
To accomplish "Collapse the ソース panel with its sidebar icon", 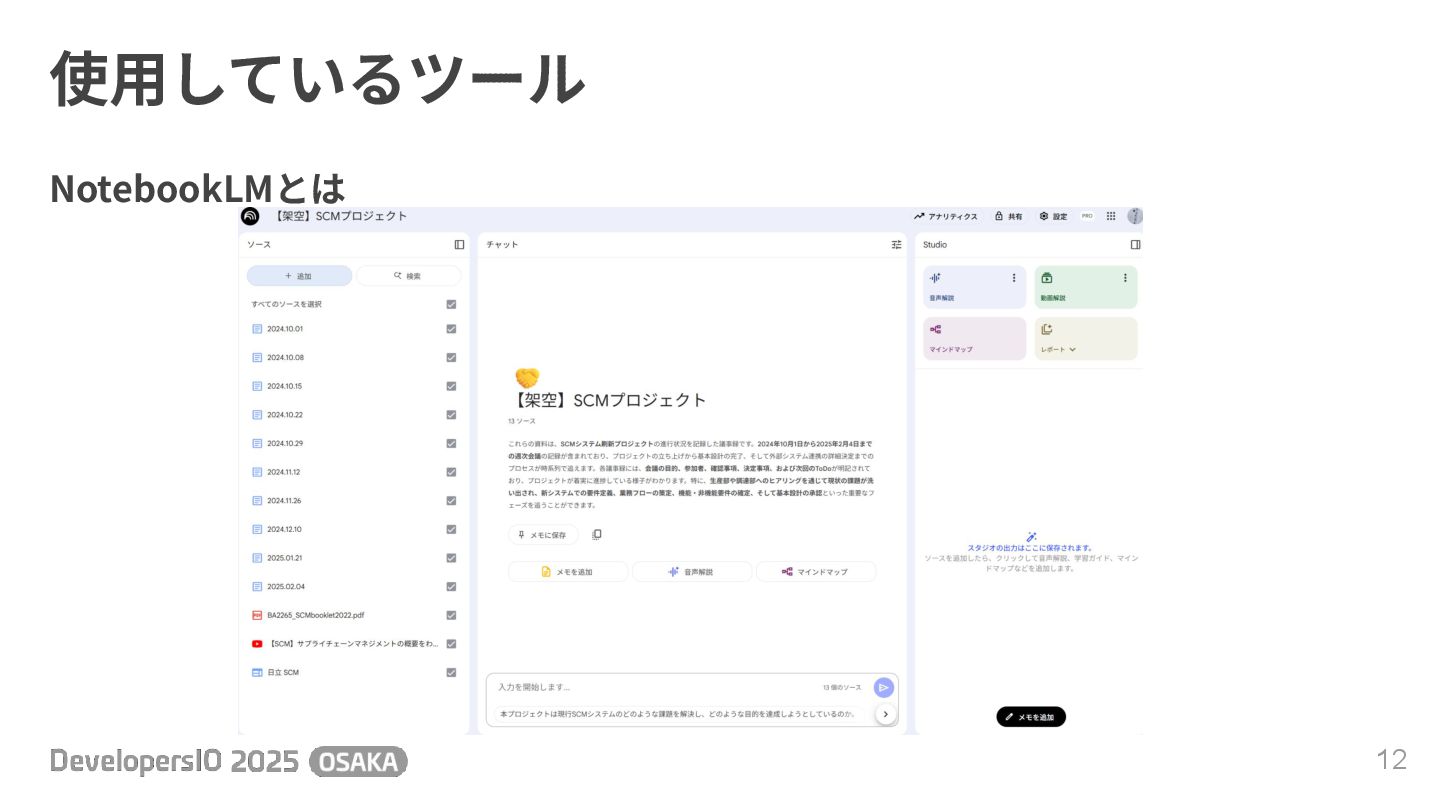I will pos(459,244).
